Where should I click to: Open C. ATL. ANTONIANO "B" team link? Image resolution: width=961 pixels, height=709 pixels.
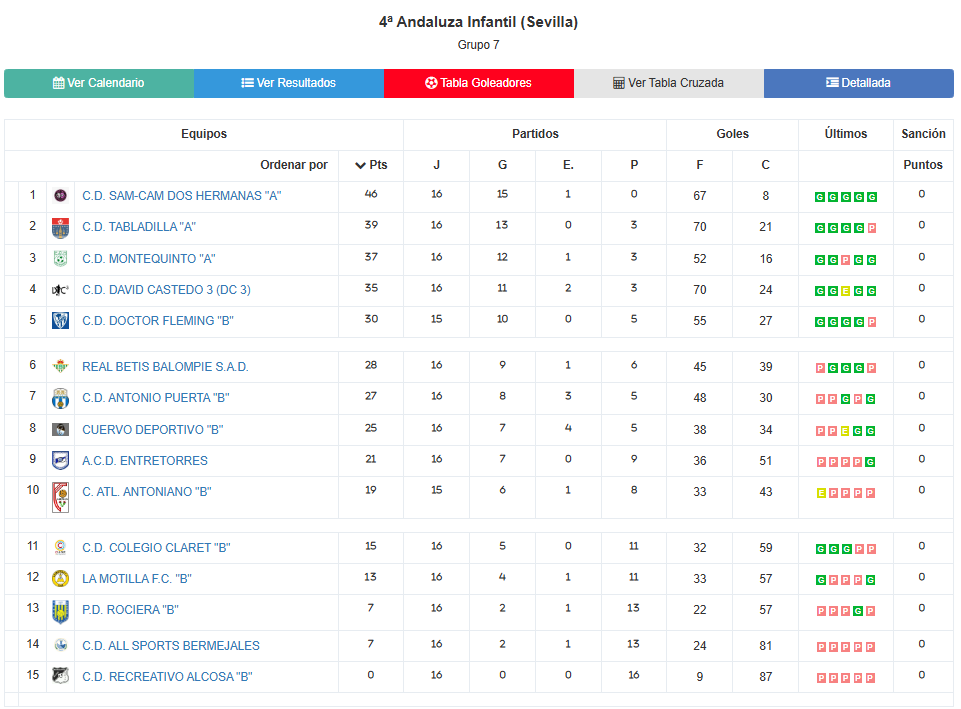tap(147, 492)
